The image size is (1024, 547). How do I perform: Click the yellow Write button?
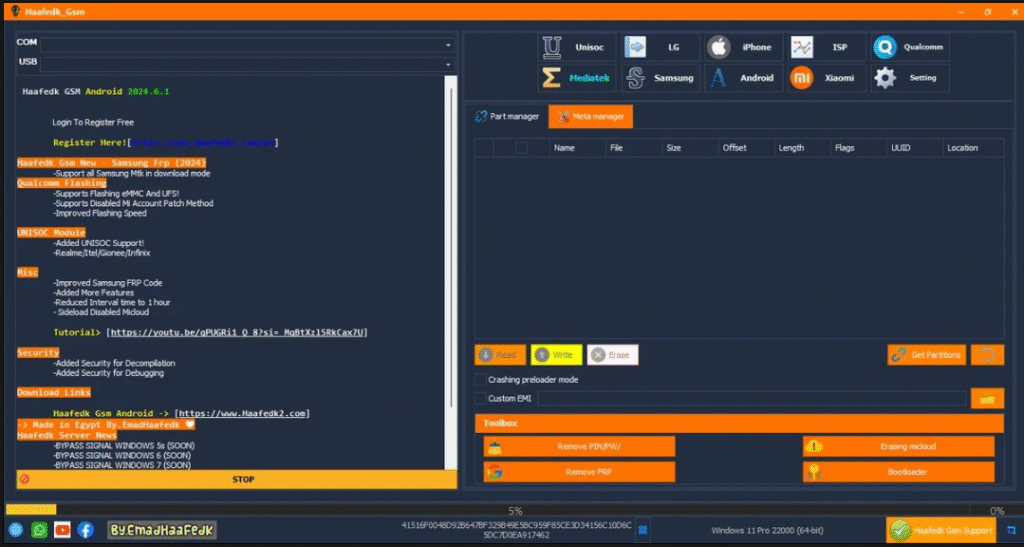pos(556,355)
